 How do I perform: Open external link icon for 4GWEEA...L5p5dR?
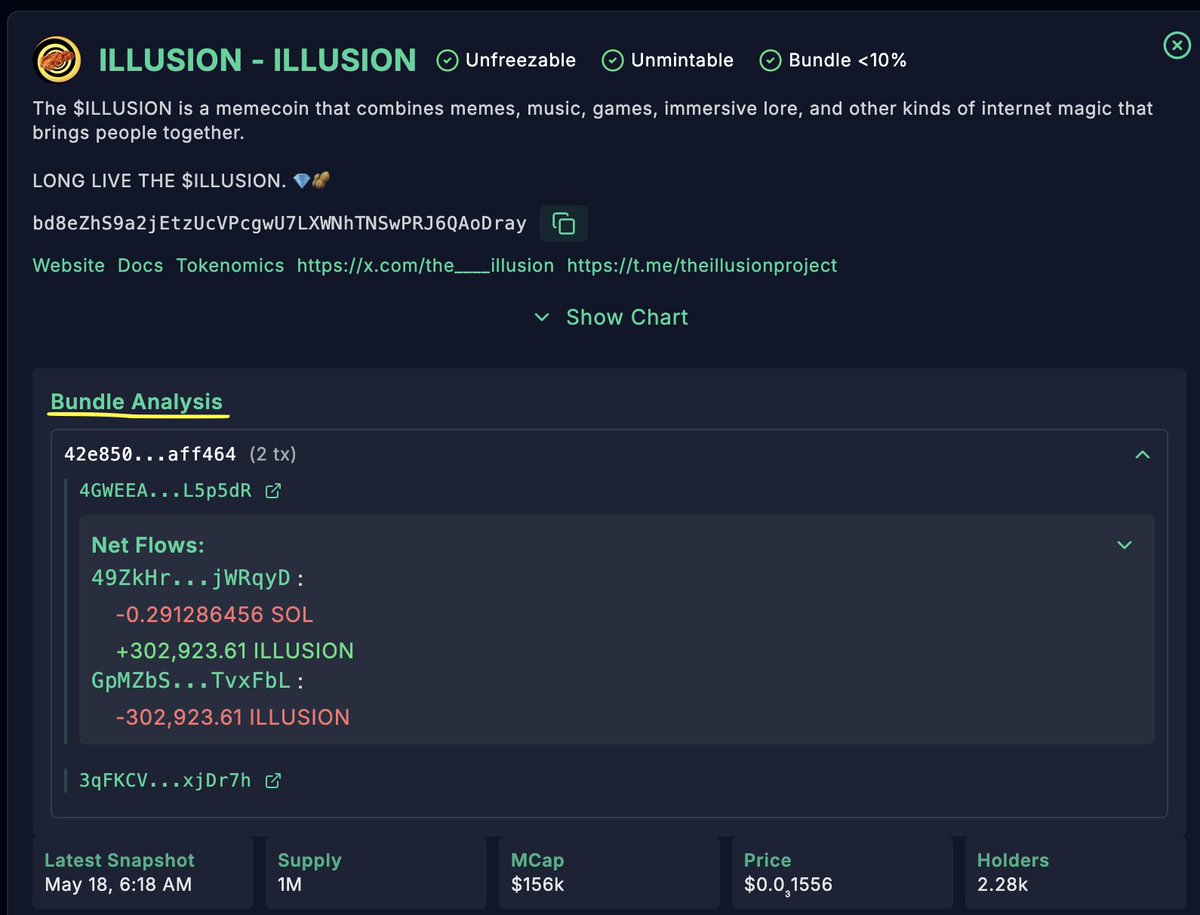coord(273,491)
